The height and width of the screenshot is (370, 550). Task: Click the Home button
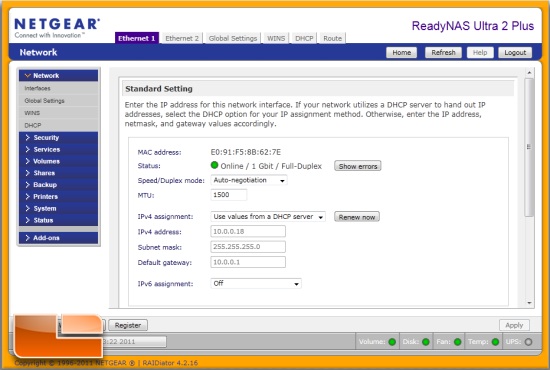402,53
